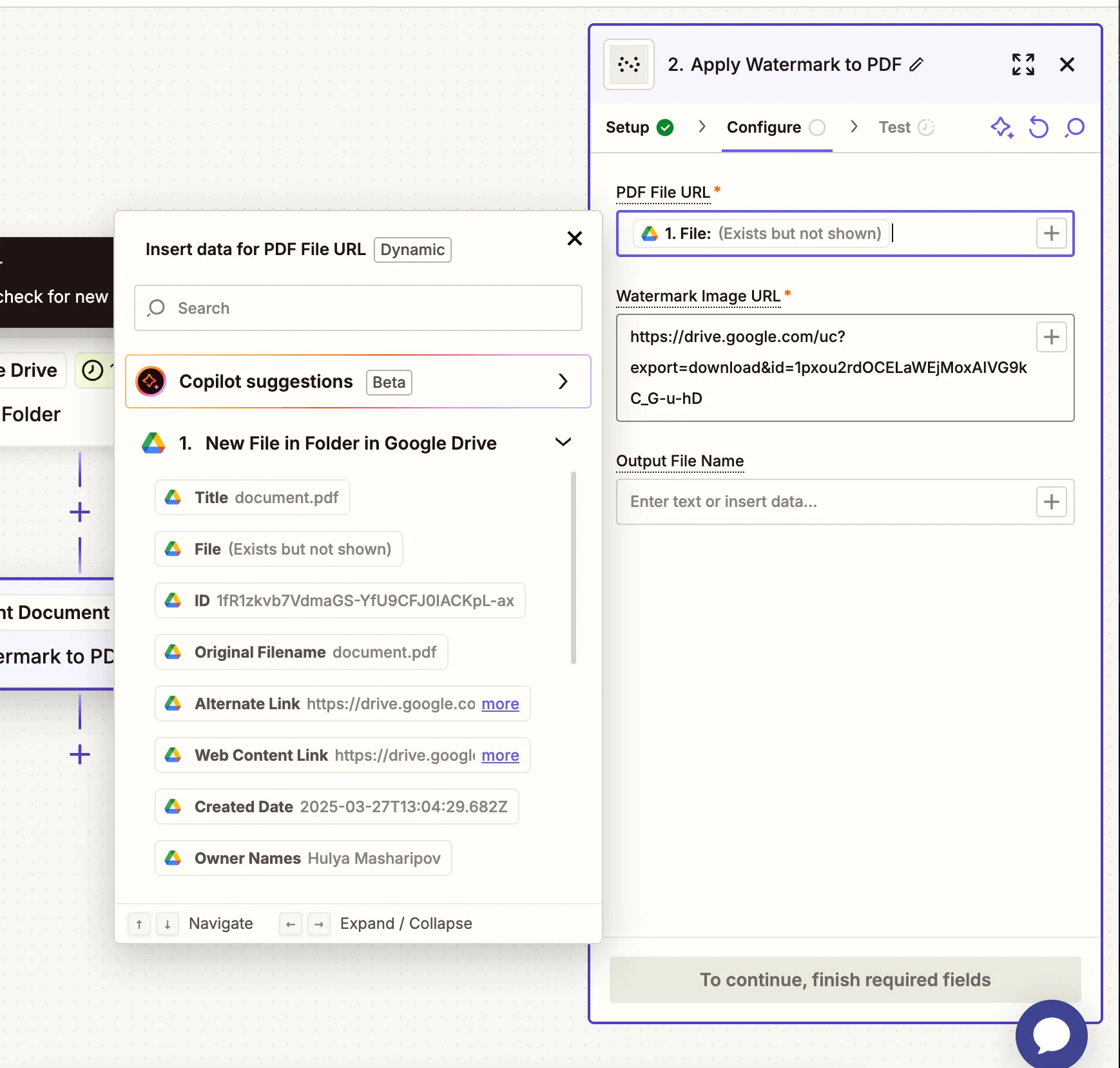Image resolution: width=1120 pixels, height=1068 pixels.
Task: Click the finish required fields button
Action: 845,980
